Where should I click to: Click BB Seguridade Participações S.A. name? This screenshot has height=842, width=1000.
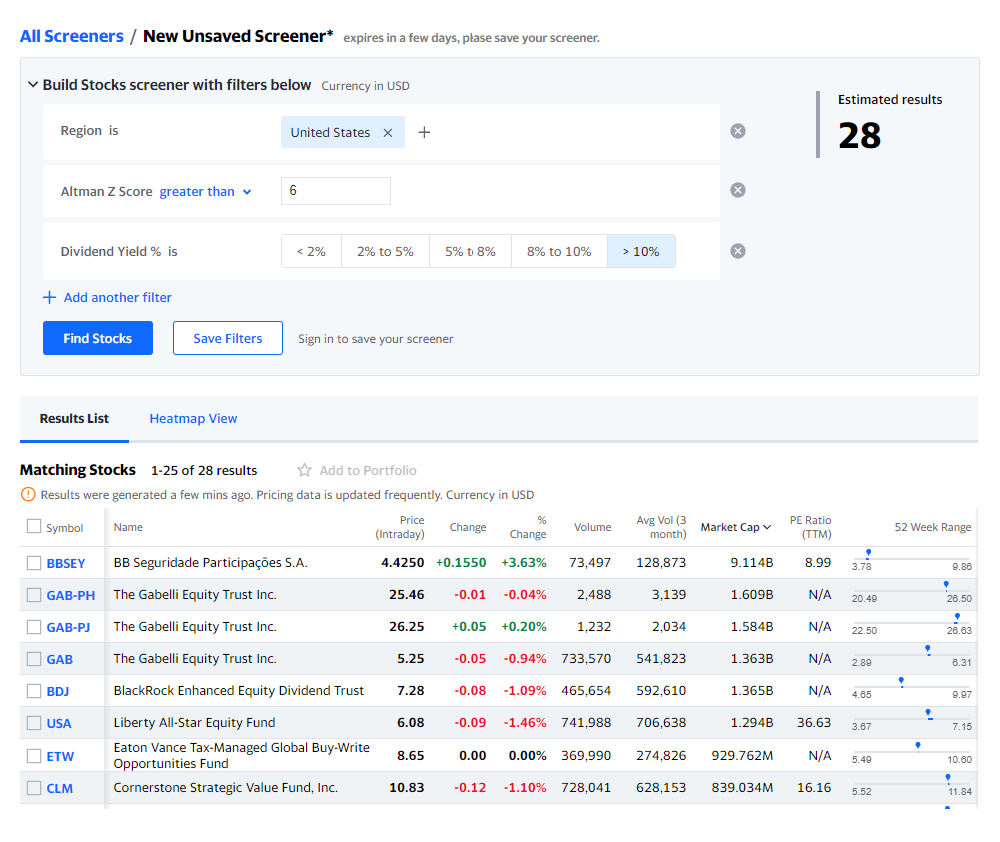coord(210,563)
